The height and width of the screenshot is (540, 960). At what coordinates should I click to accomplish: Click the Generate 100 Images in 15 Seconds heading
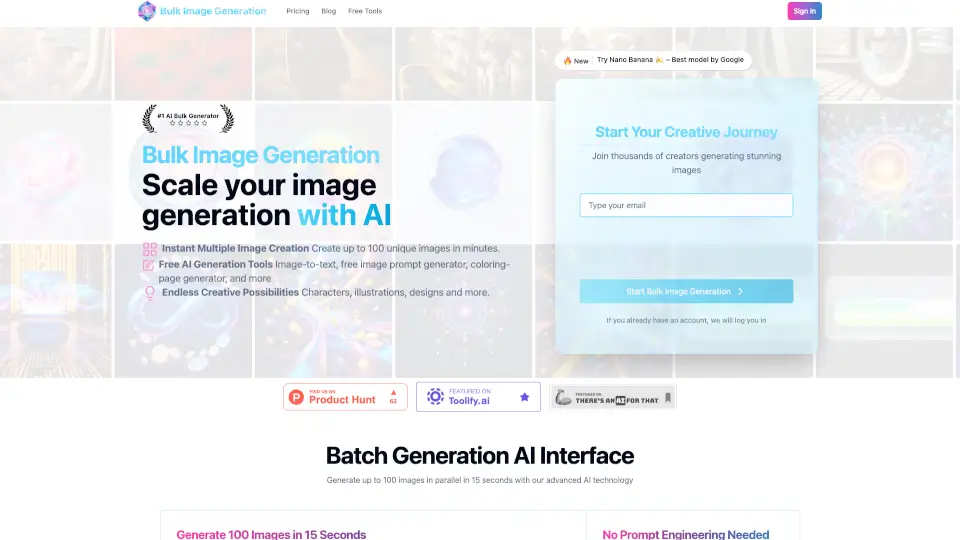[271, 534]
